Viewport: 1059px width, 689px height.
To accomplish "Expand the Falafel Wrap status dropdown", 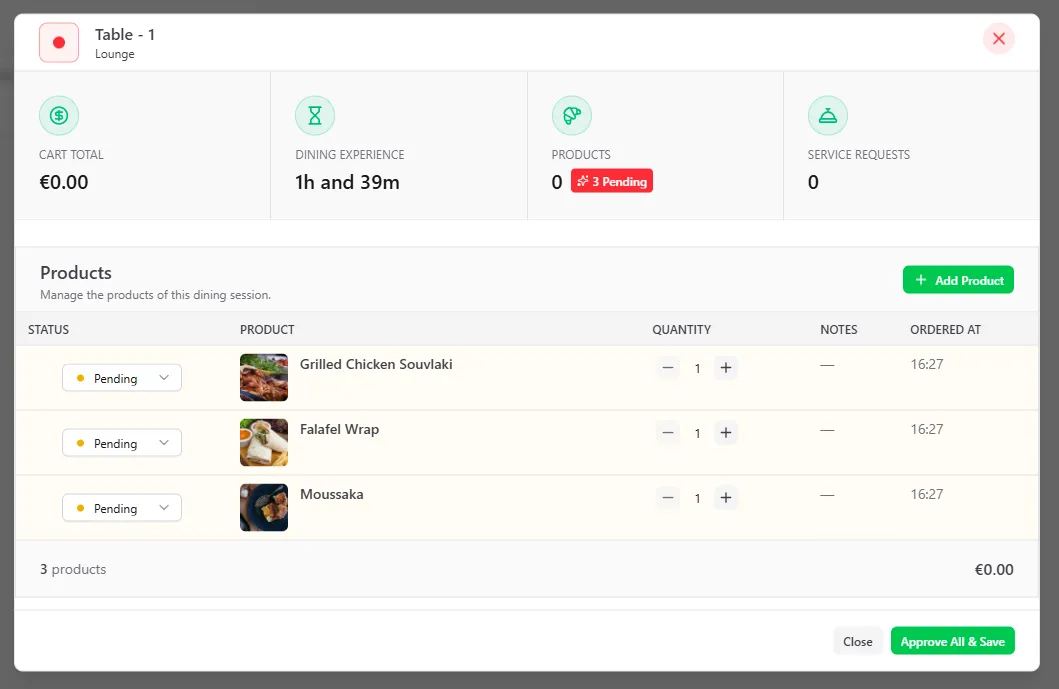I will pyautogui.click(x=122, y=444).
